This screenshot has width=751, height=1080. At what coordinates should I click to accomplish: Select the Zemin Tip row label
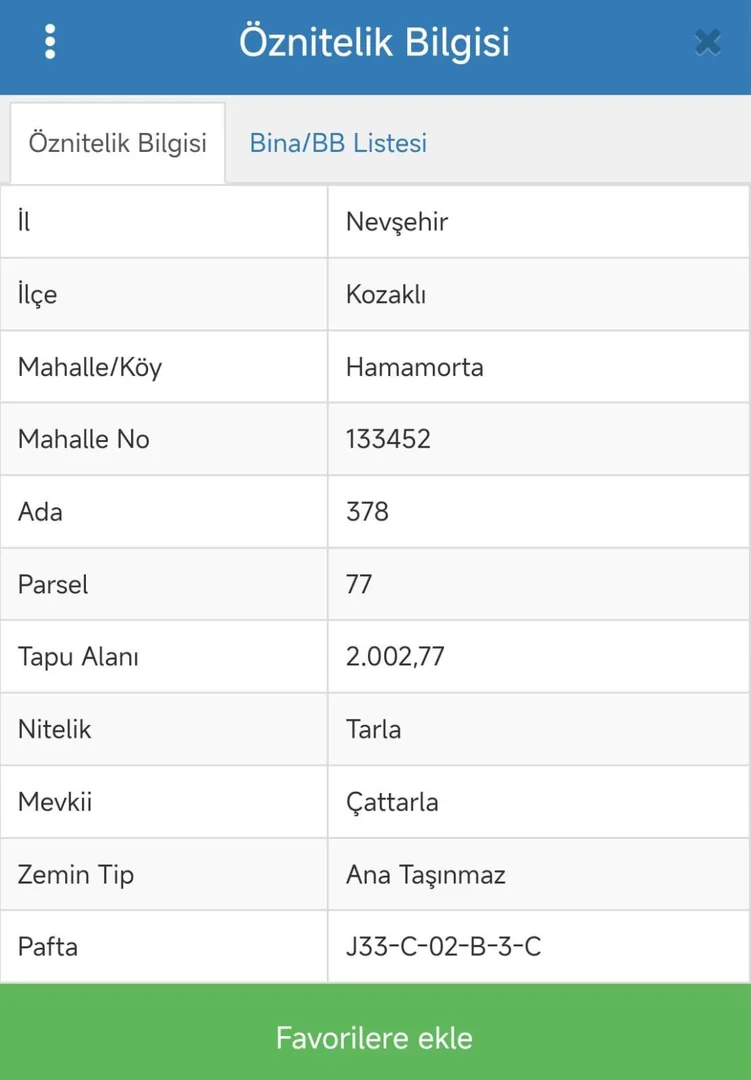click(x=76, y=875)
